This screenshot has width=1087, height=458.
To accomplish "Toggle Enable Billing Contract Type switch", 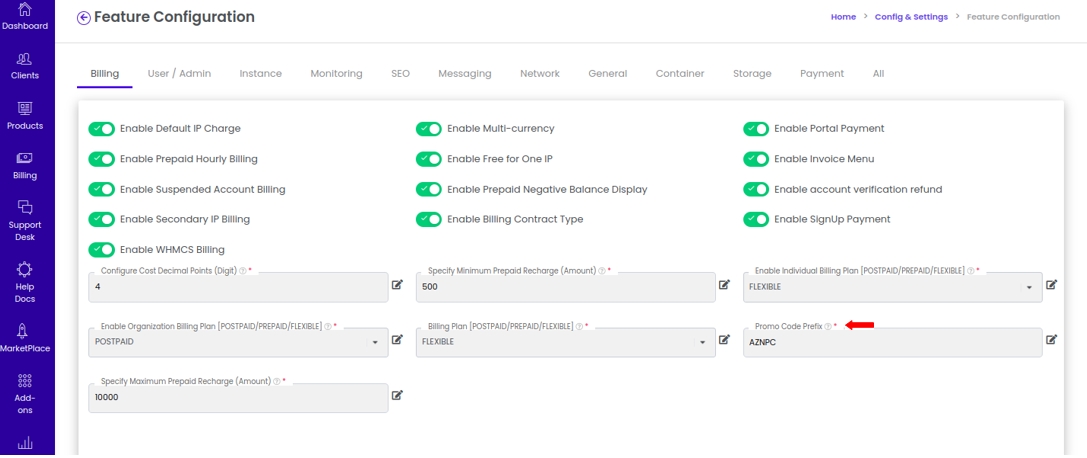I will pos(428,219).
